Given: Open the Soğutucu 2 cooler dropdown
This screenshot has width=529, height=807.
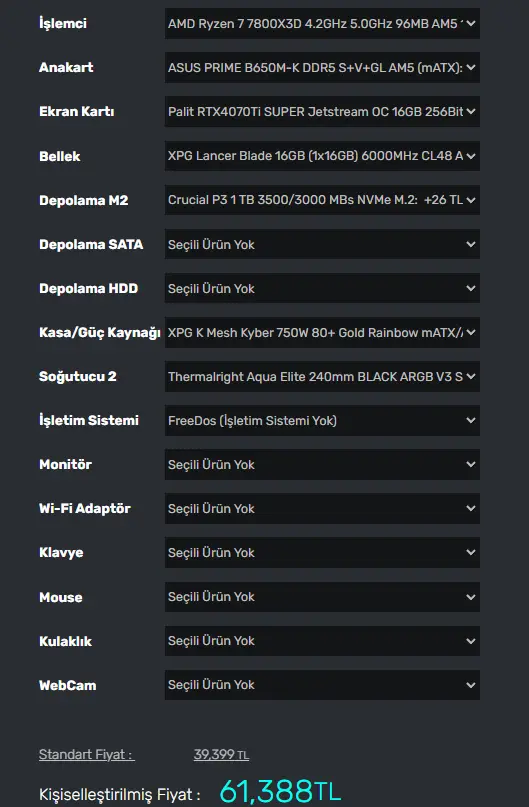Looking at the screenshot, I should [x=322, y=376].
